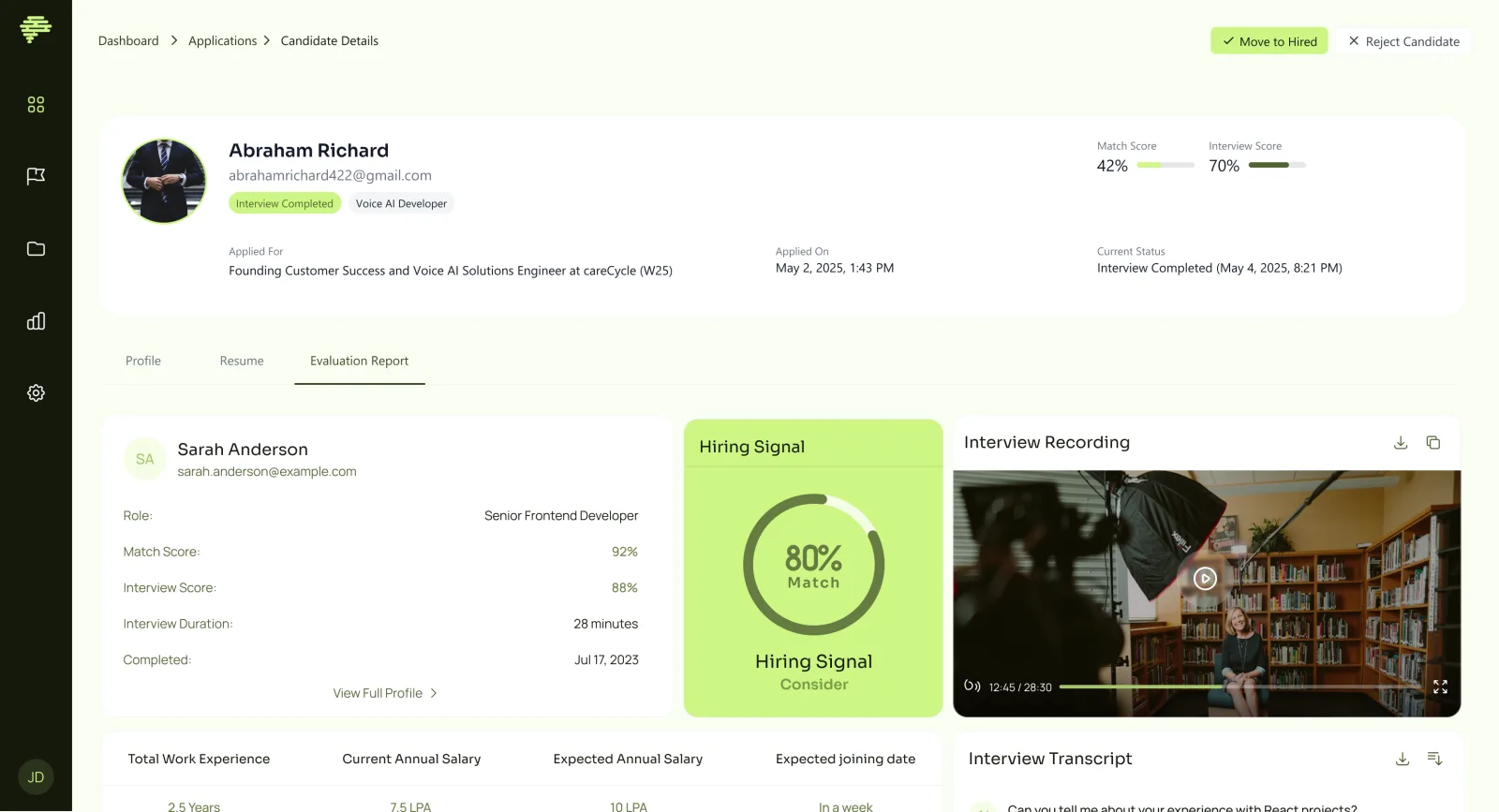
Task: Click abrahamrichard422@gmail.com email
Action: click(x=330, y=175)
